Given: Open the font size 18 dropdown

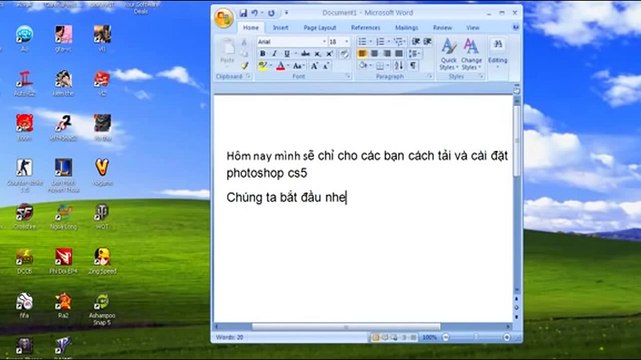Looking at the screenshot, I should (x=347, y=42).
